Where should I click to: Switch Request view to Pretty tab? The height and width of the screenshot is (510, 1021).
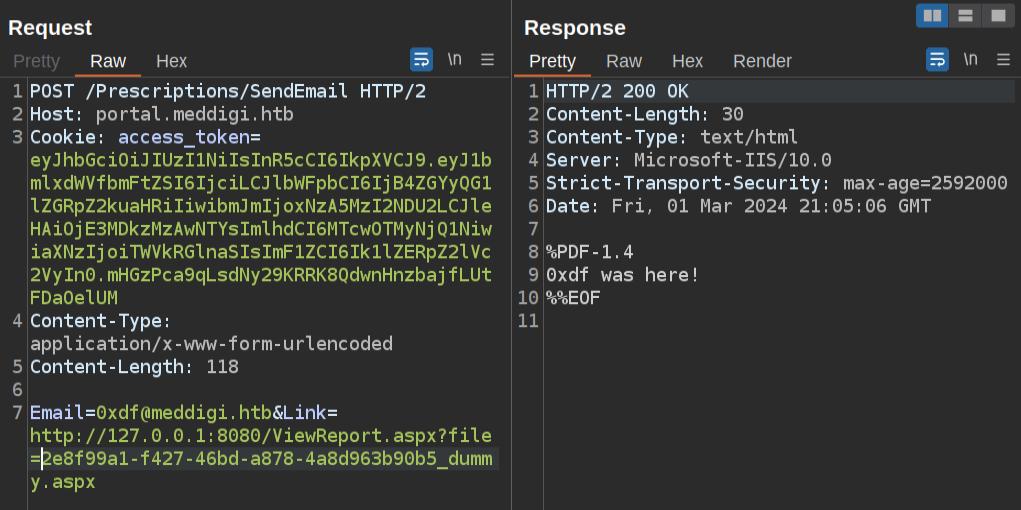pyautogui.click(x=36, y=61)
